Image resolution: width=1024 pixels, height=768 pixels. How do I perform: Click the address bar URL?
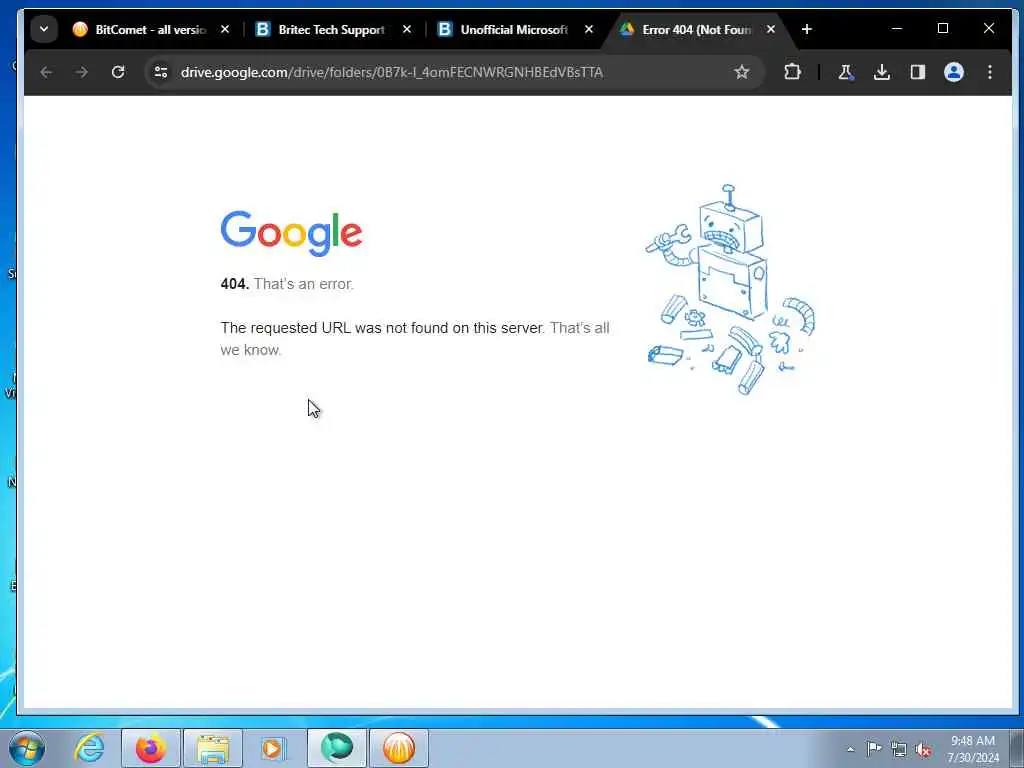pyautogui.click(x=392, y=72)
